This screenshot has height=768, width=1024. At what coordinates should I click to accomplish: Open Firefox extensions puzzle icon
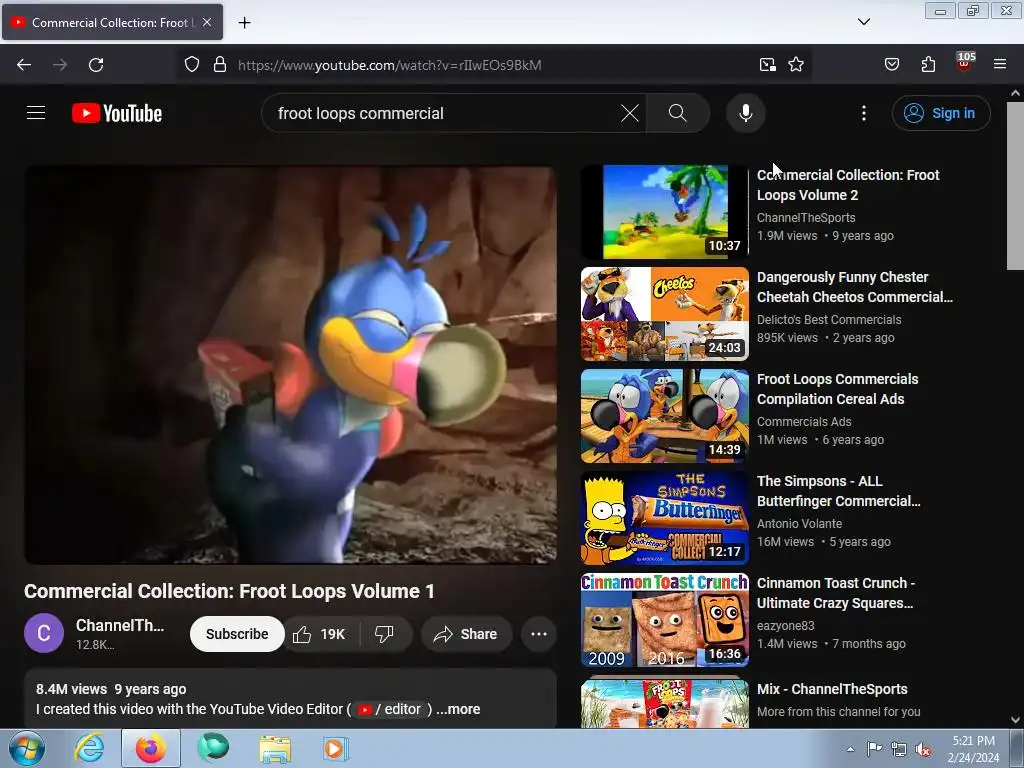click(x=928, y=65)
